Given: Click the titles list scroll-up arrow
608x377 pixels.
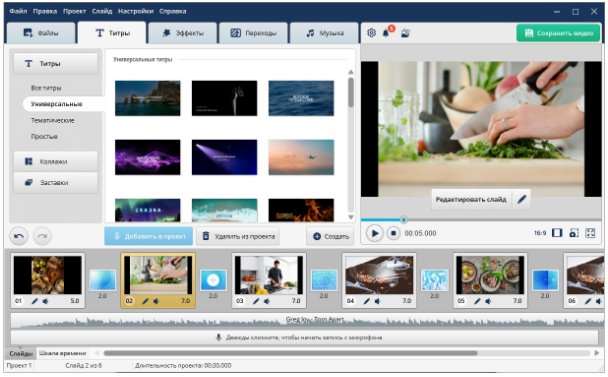Looking at the screenshot, I should (x=351, y=72).
